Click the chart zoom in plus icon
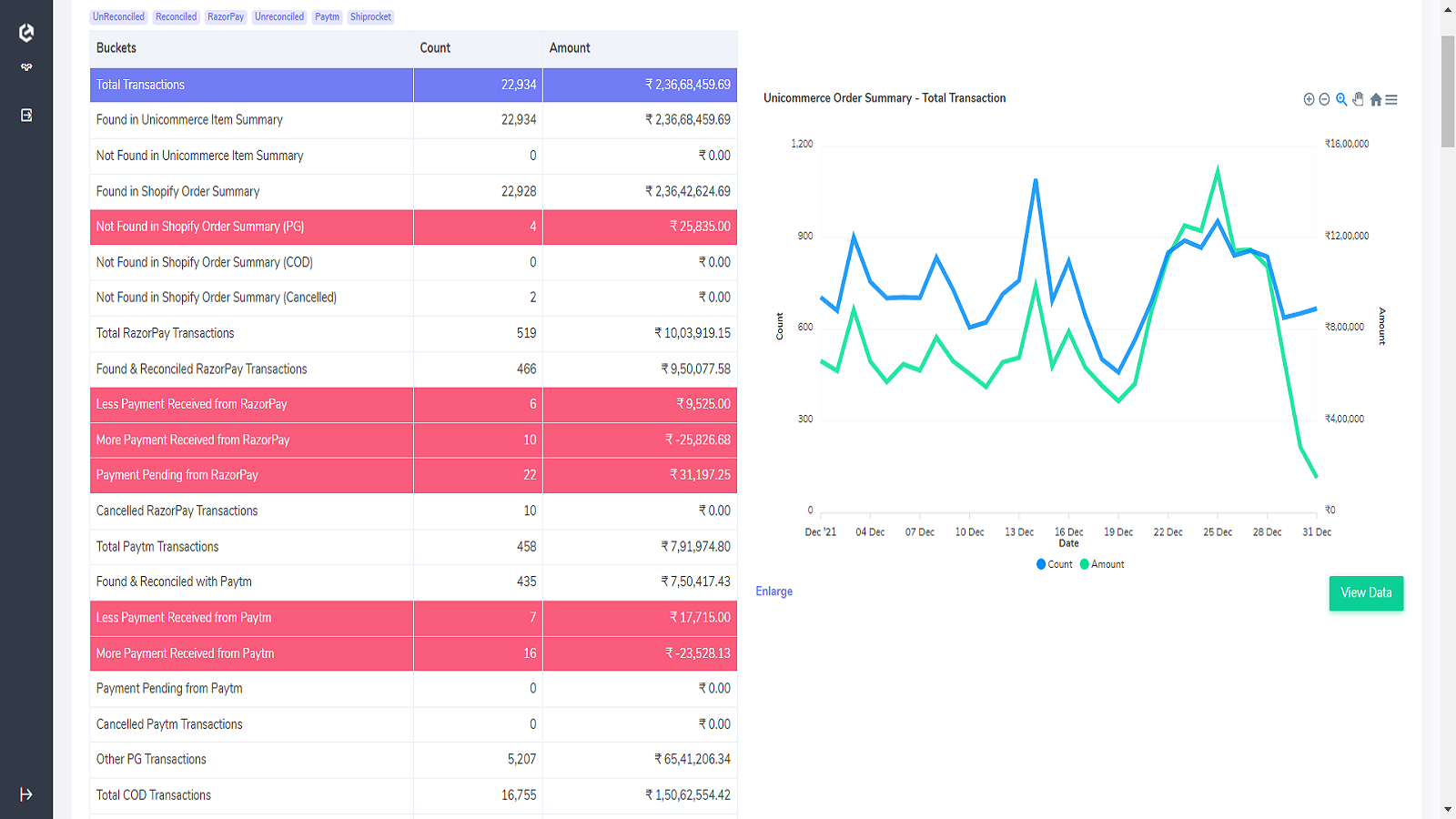 [1309, 99]
